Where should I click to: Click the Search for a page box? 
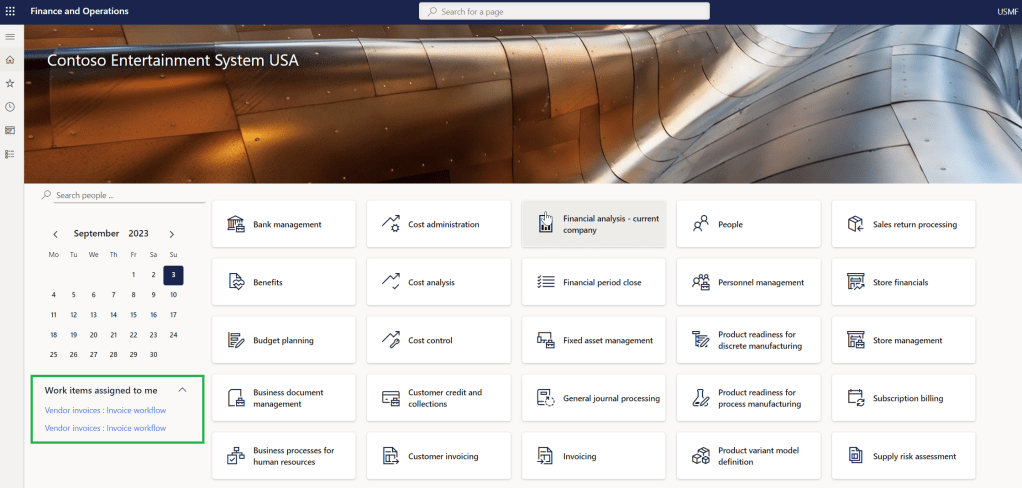pos(565,11)
